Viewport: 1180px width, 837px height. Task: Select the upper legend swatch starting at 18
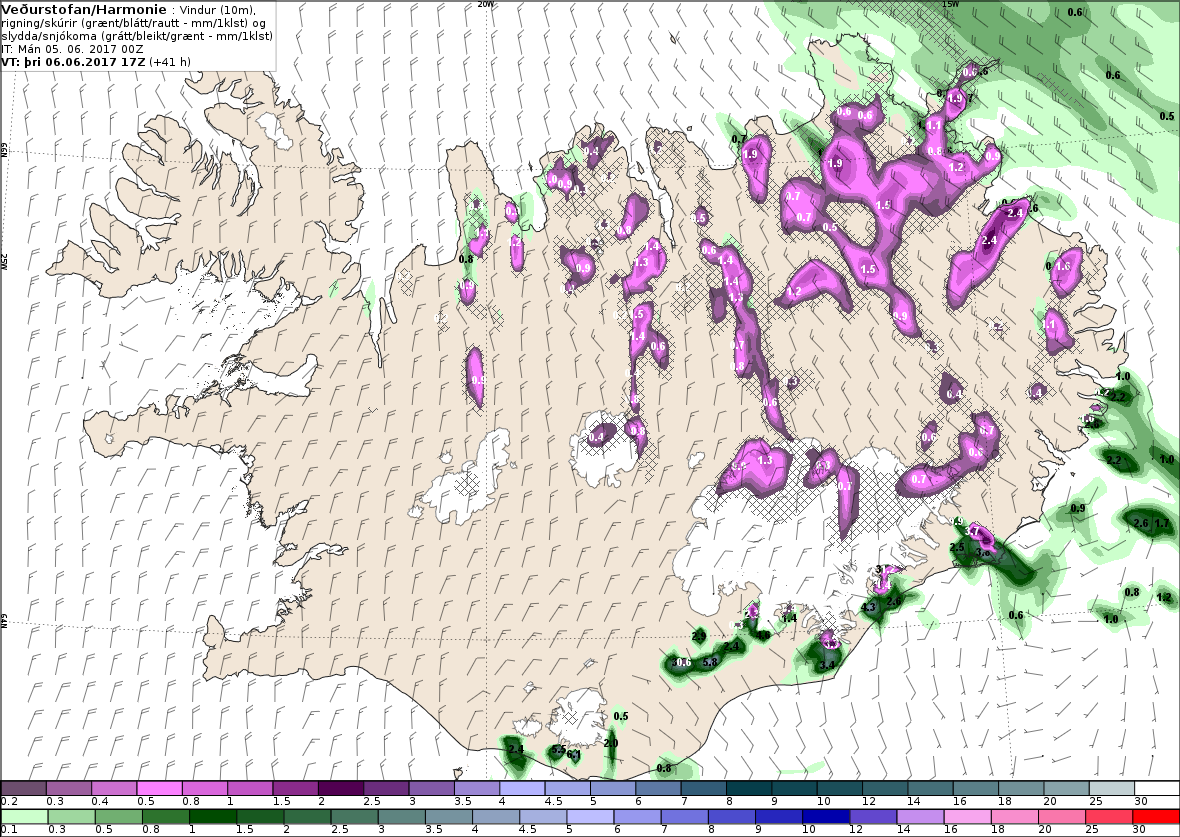pos(1020,789)
